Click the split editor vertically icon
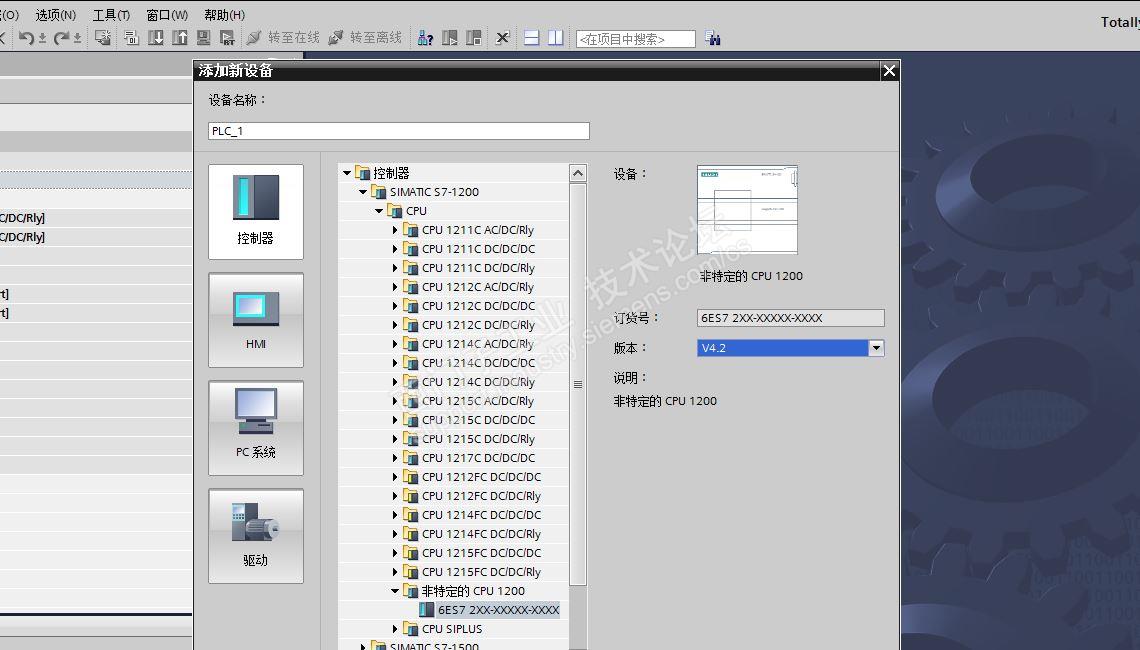This screenshot has width=1140, height=650. coord(555,38)
